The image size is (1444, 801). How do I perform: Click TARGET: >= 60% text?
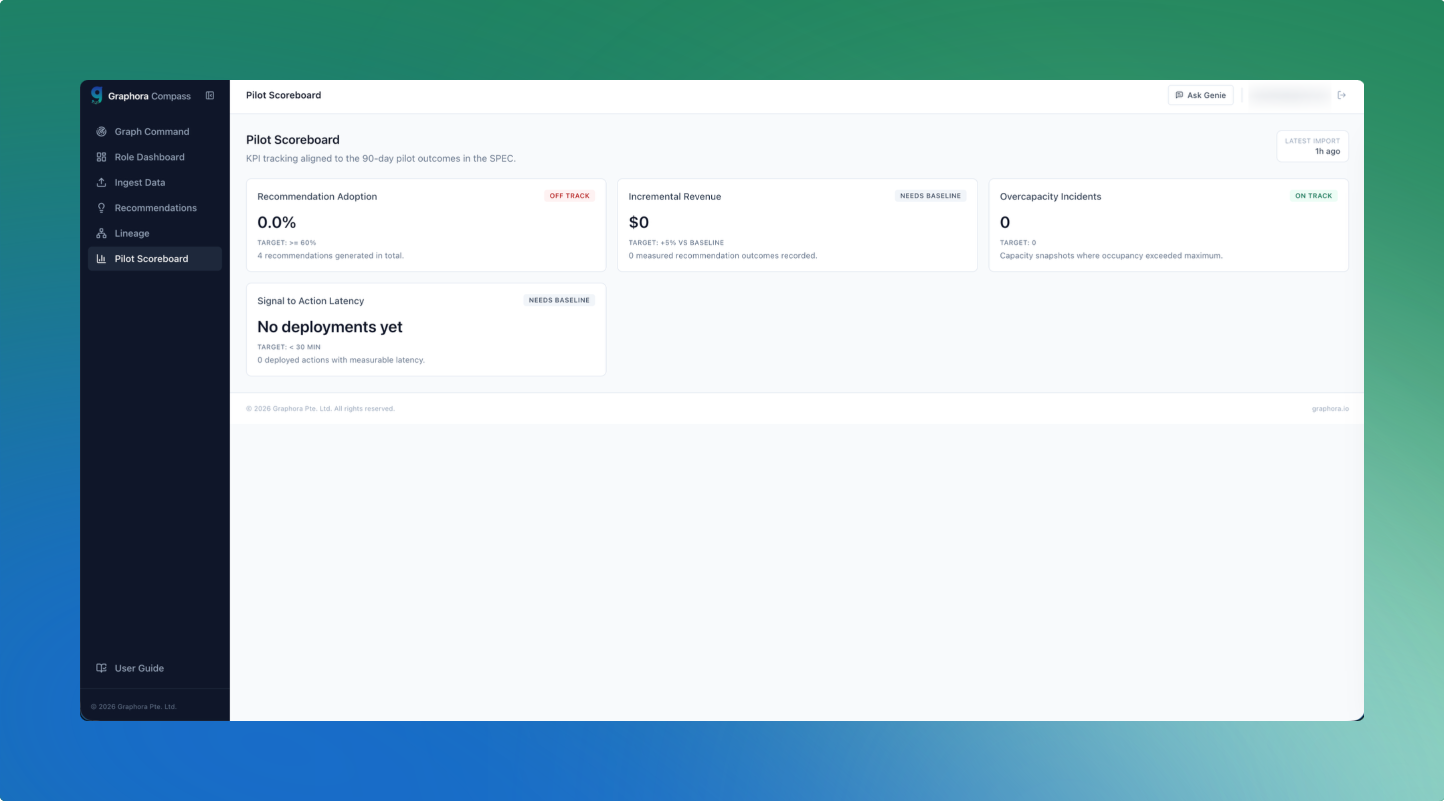click(287, 243)
